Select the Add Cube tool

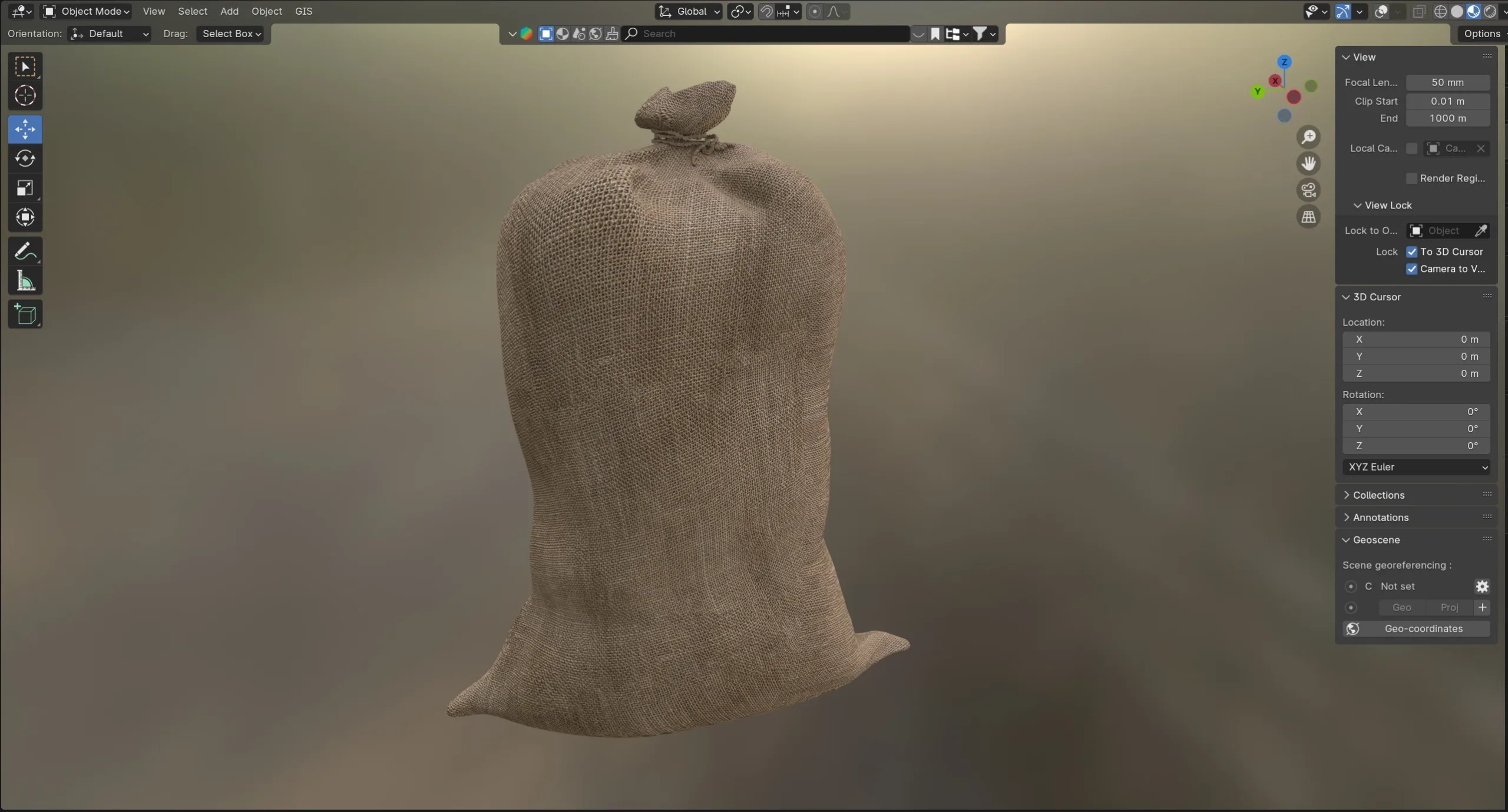(25, 314)
